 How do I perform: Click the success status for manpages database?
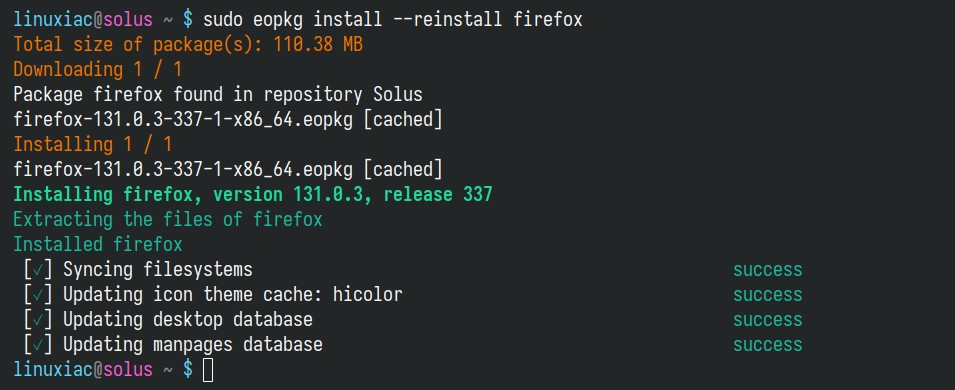pos(767,344)
